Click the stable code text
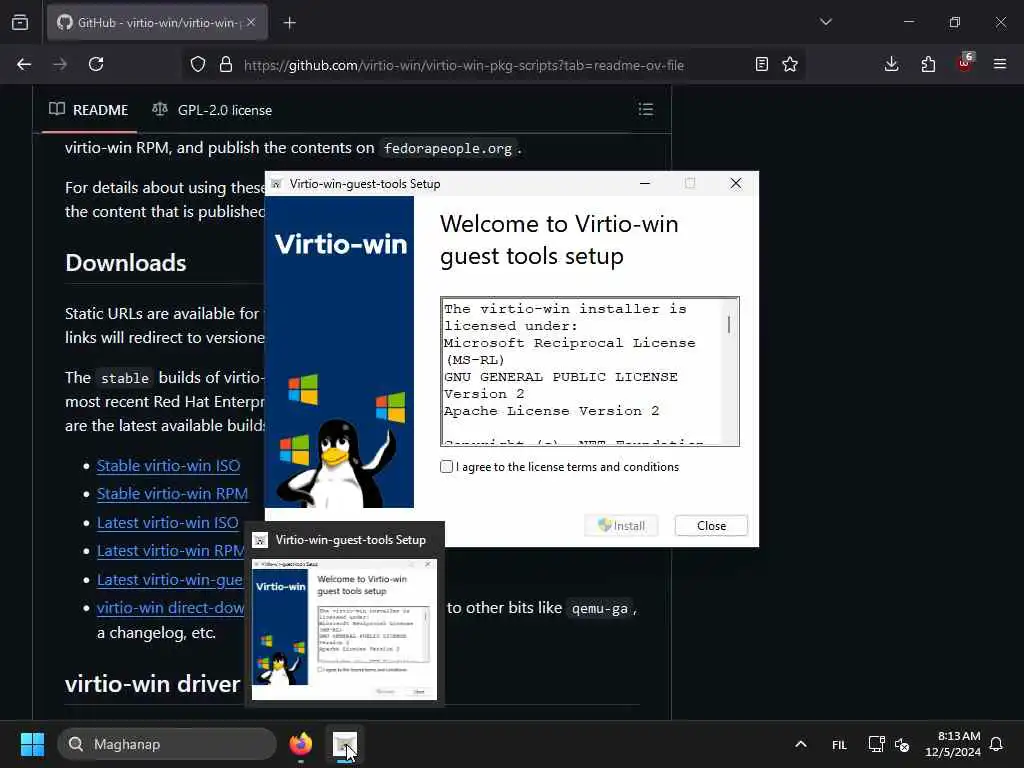1024x768 pixels. point(125,378)
